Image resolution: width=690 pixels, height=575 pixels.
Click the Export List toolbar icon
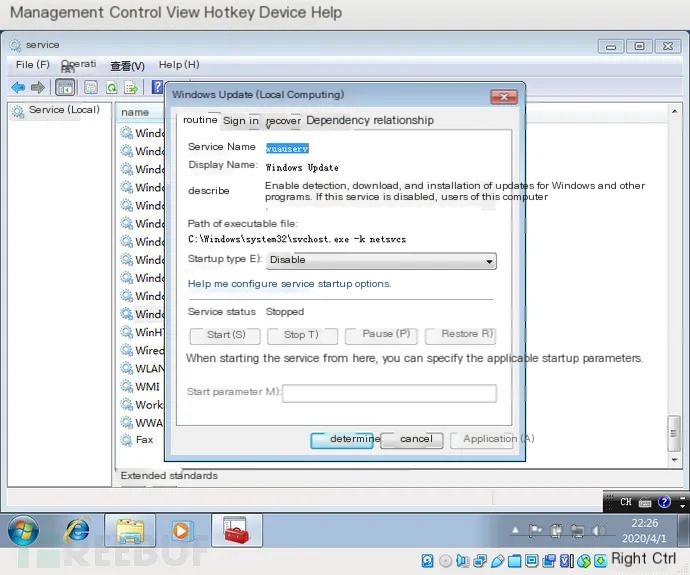[131, 87]
